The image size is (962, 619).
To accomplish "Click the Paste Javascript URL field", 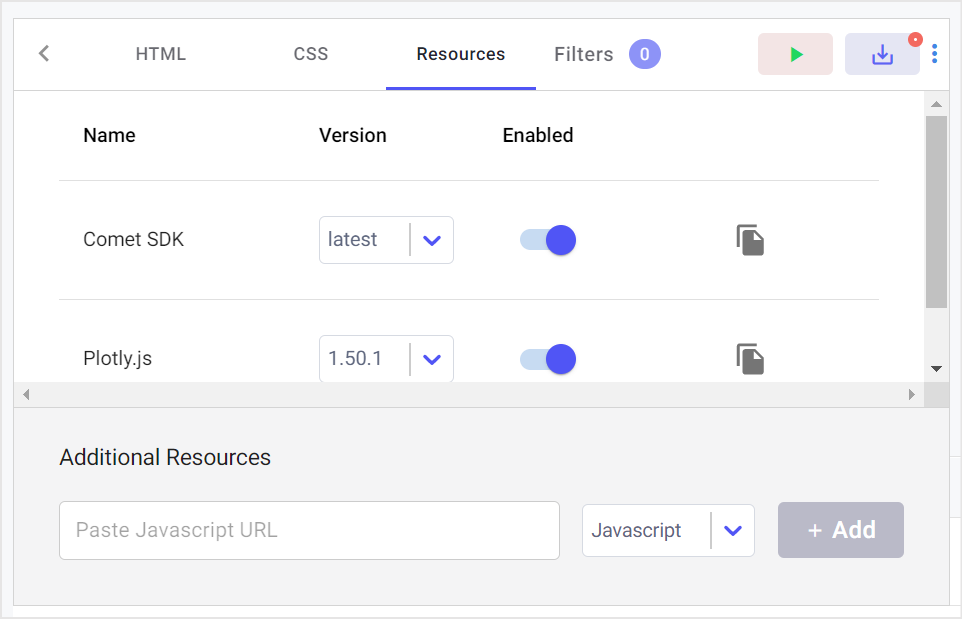I will pyautogui.click(x=309, y=530).
